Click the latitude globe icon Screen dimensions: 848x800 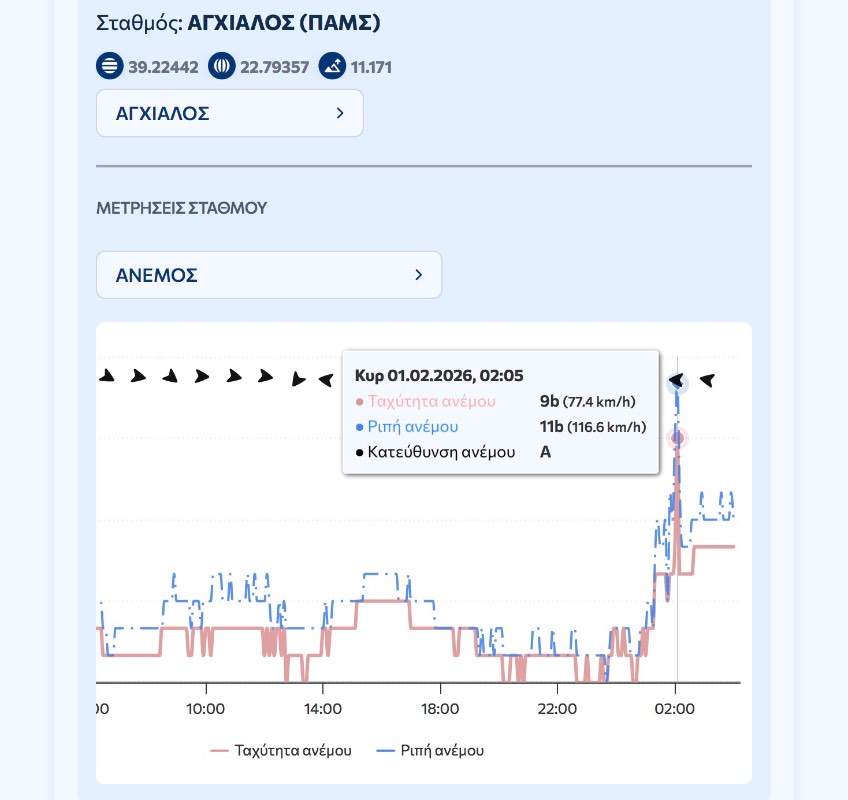tap(109, 67)
